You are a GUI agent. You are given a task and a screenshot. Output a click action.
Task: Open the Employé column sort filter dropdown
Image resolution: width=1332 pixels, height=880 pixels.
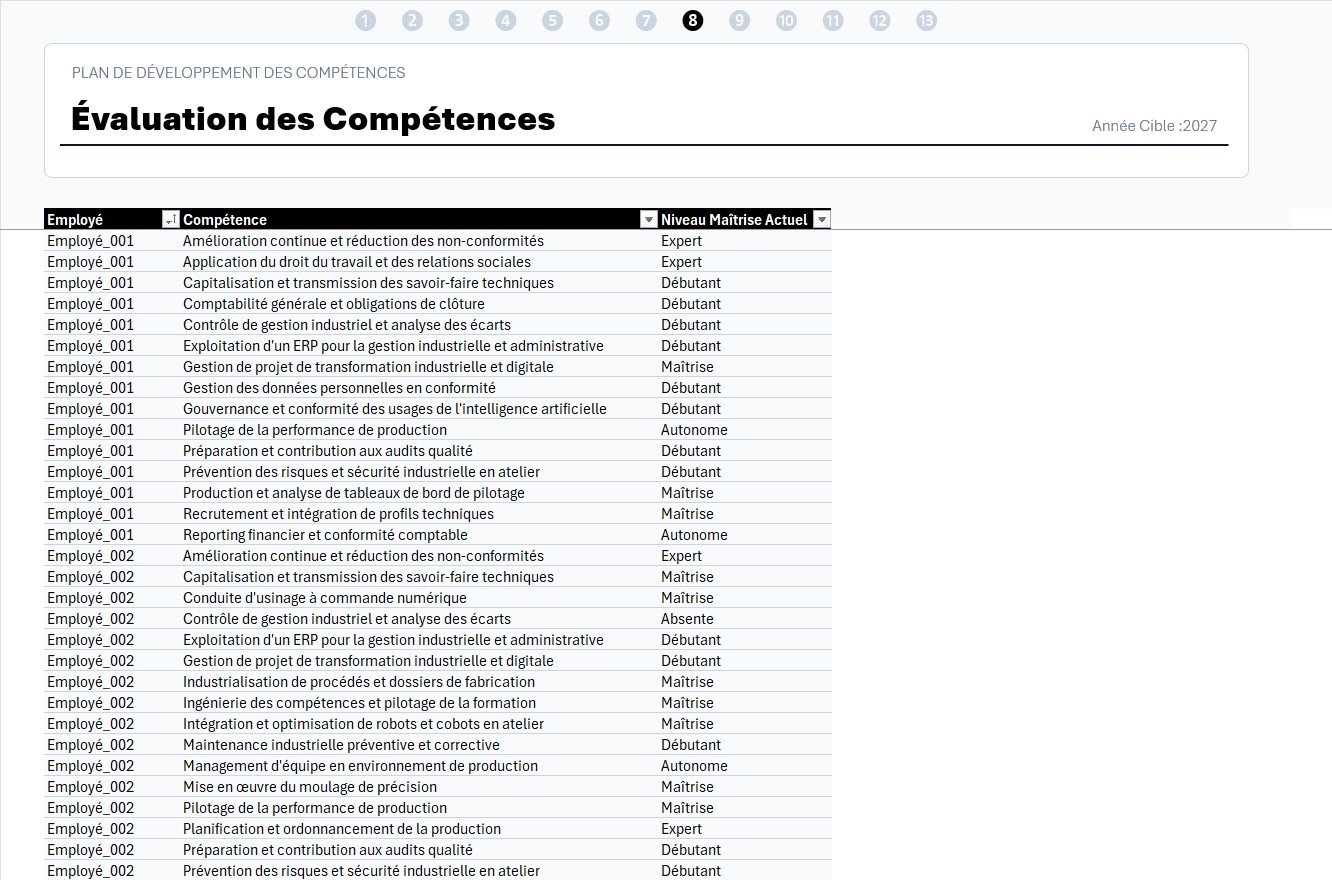tap(170, 219)
